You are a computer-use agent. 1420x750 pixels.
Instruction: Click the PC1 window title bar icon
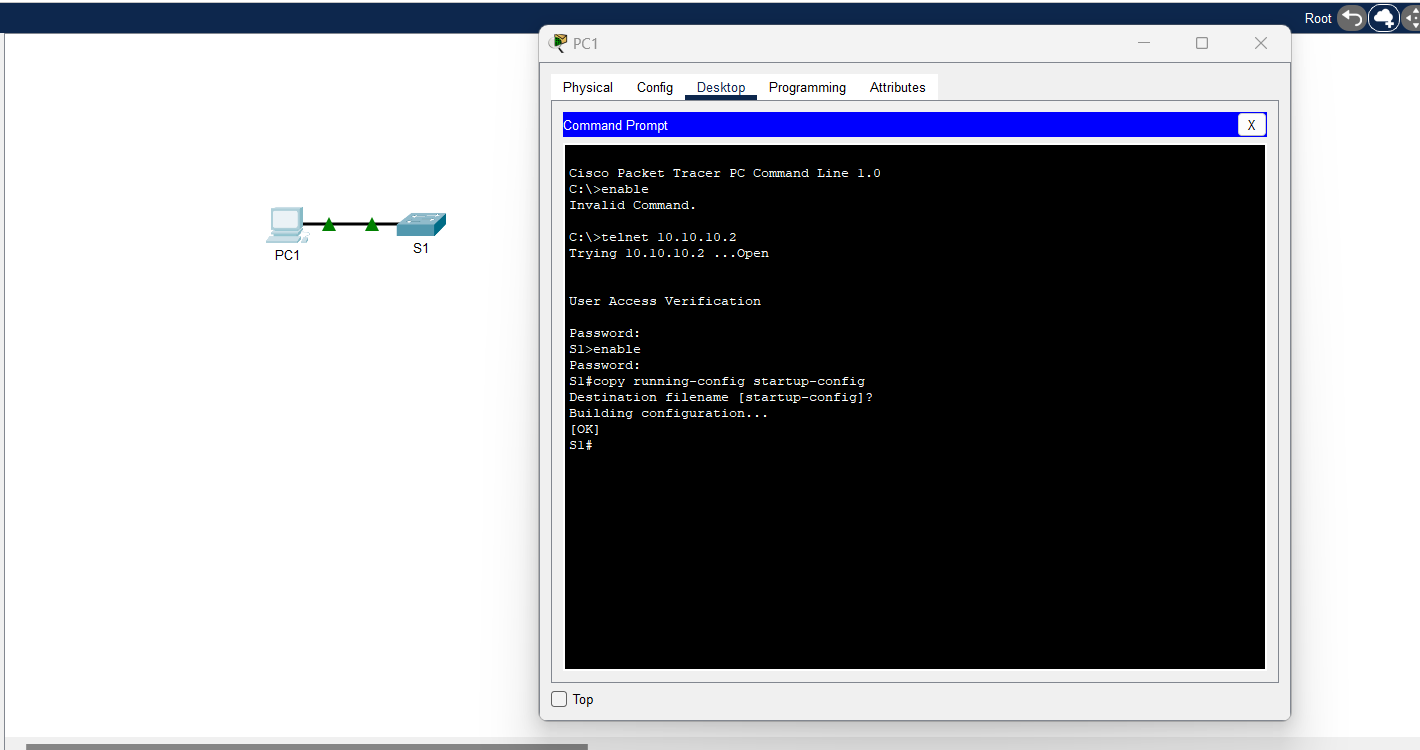click(x=558, y=43)
